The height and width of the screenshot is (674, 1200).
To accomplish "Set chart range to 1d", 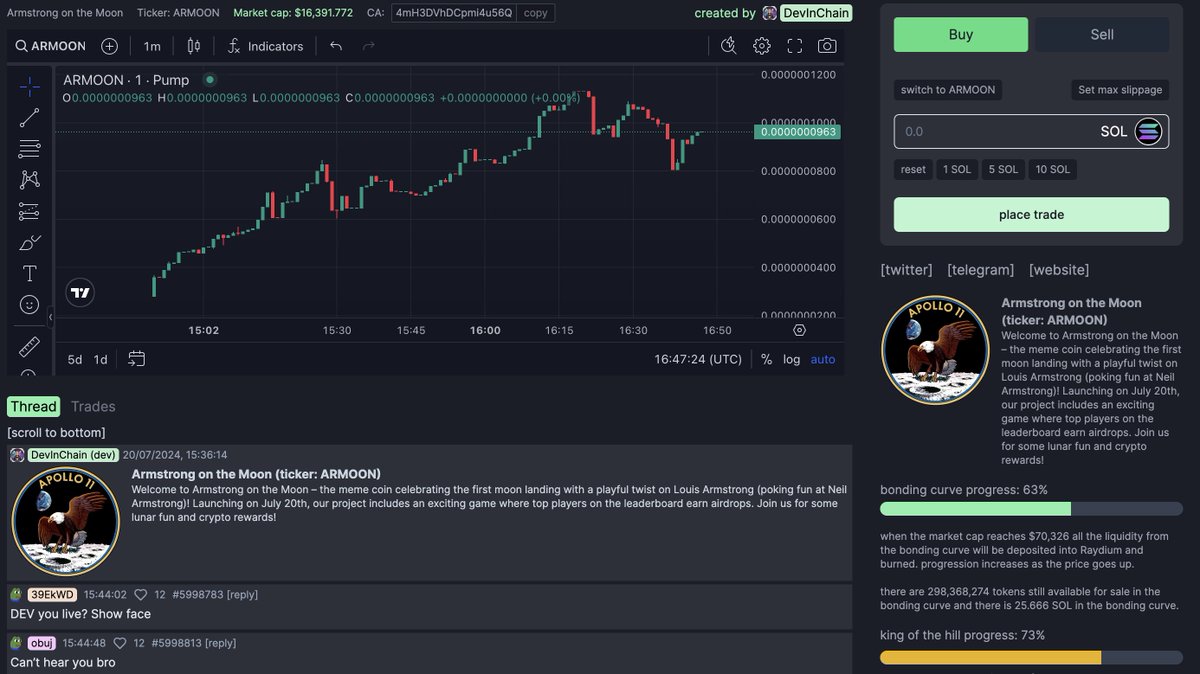I will click(x=101, y=359).
